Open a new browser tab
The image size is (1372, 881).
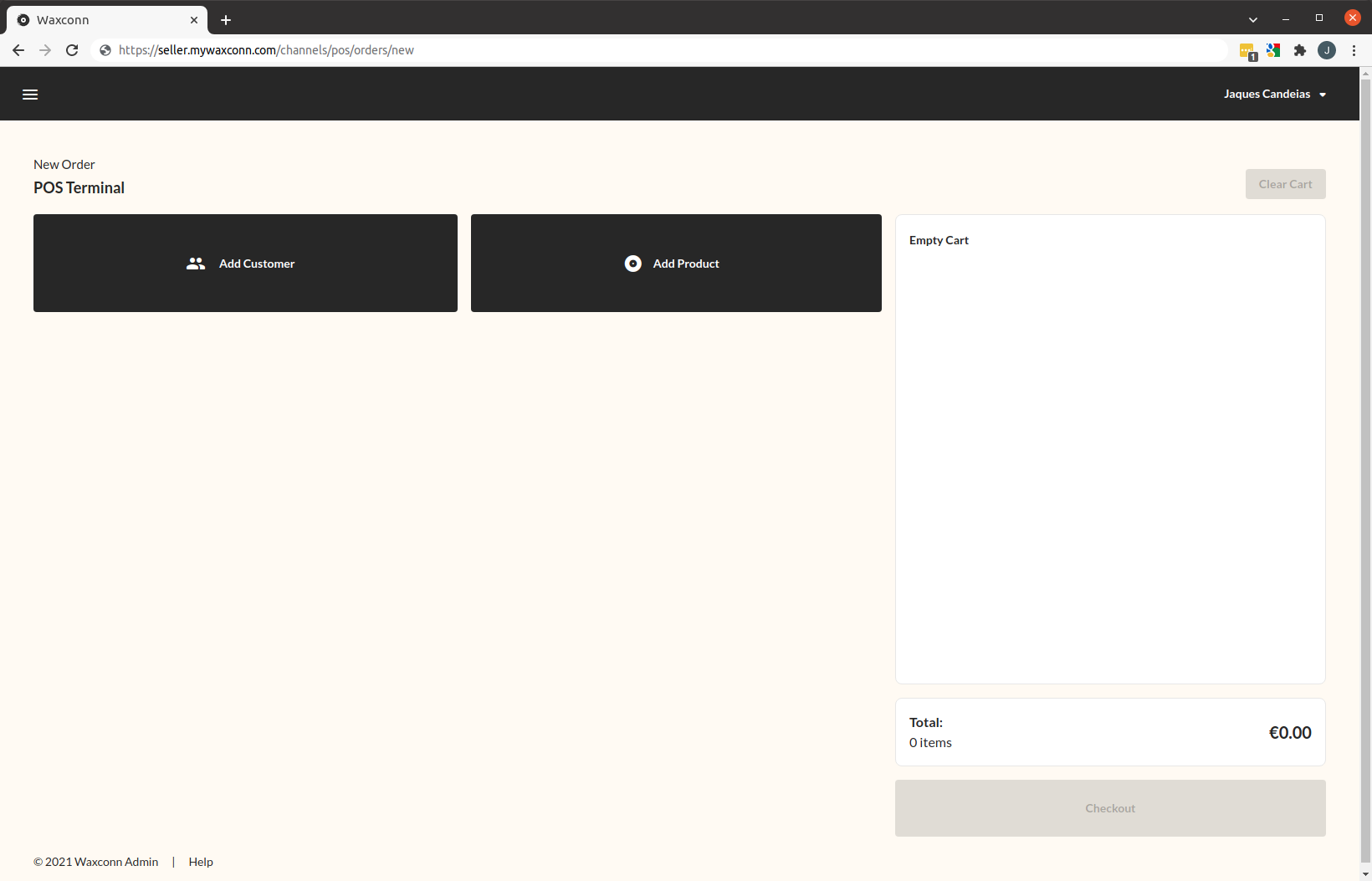tap(225, 19)
